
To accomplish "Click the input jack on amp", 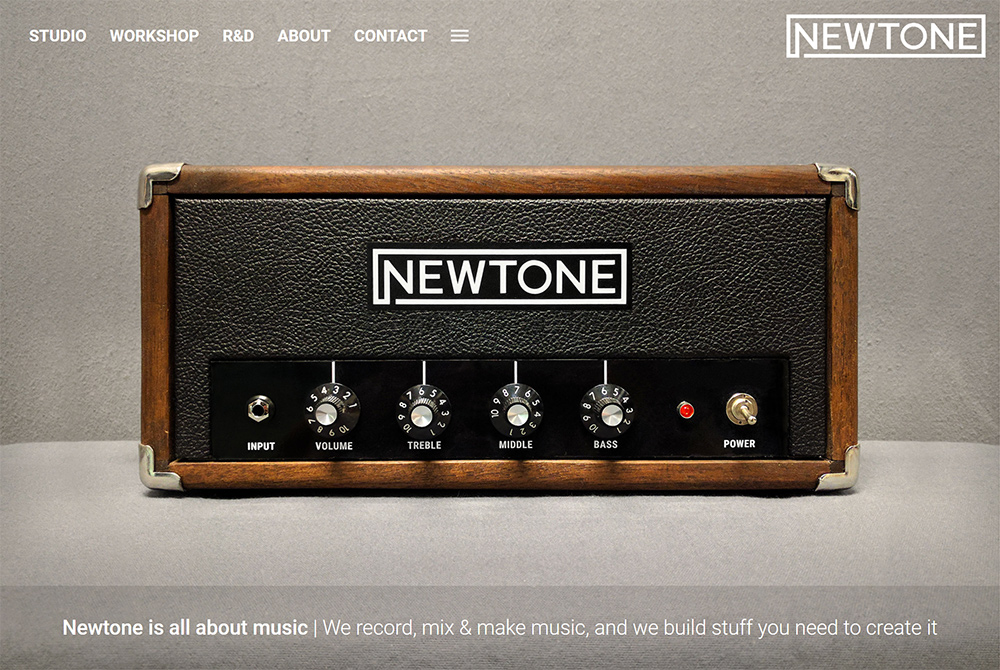I will click(x=260, y=409).
